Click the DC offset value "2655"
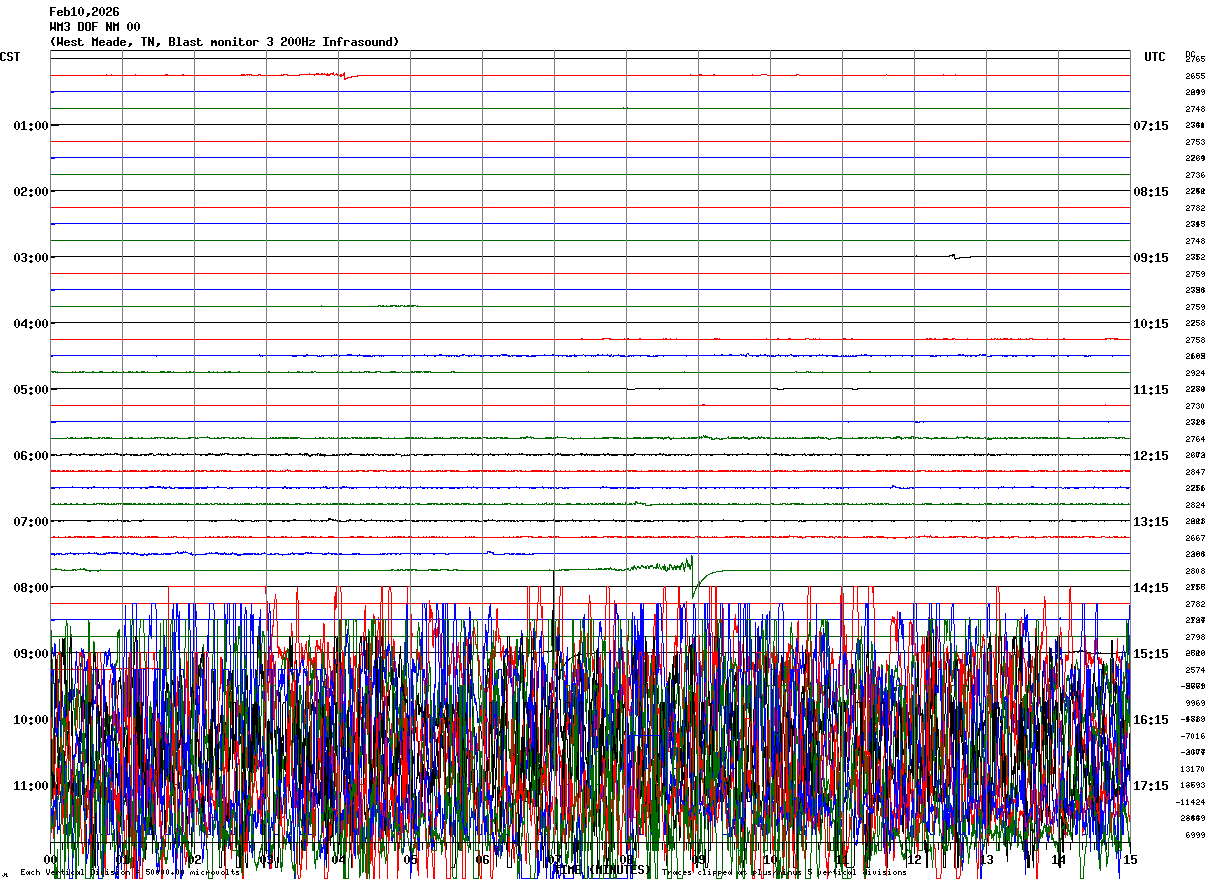This screenshot has height=886, width=1210. pos(1195,76)
